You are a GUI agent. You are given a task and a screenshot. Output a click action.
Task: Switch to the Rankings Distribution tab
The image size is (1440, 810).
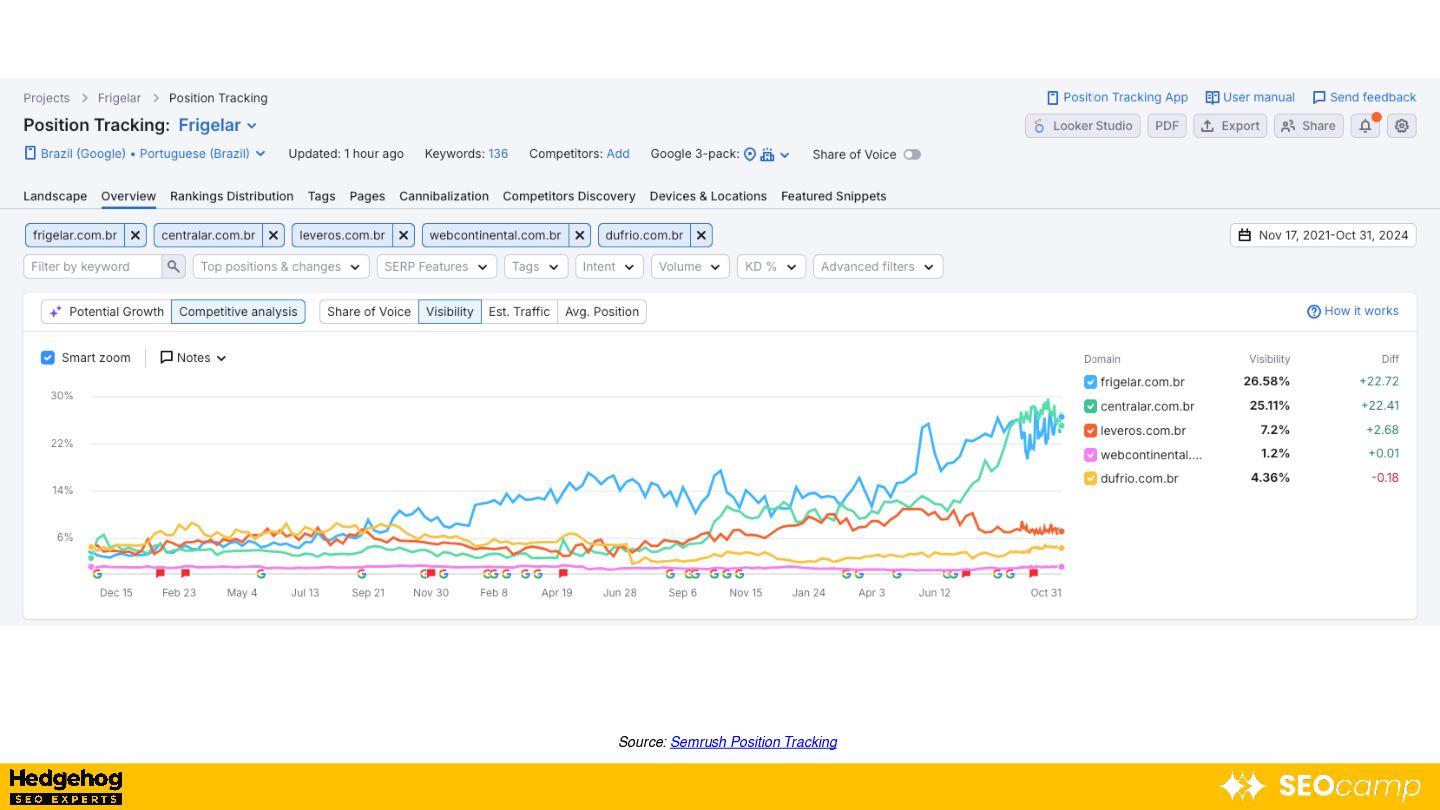pos(232,196)
